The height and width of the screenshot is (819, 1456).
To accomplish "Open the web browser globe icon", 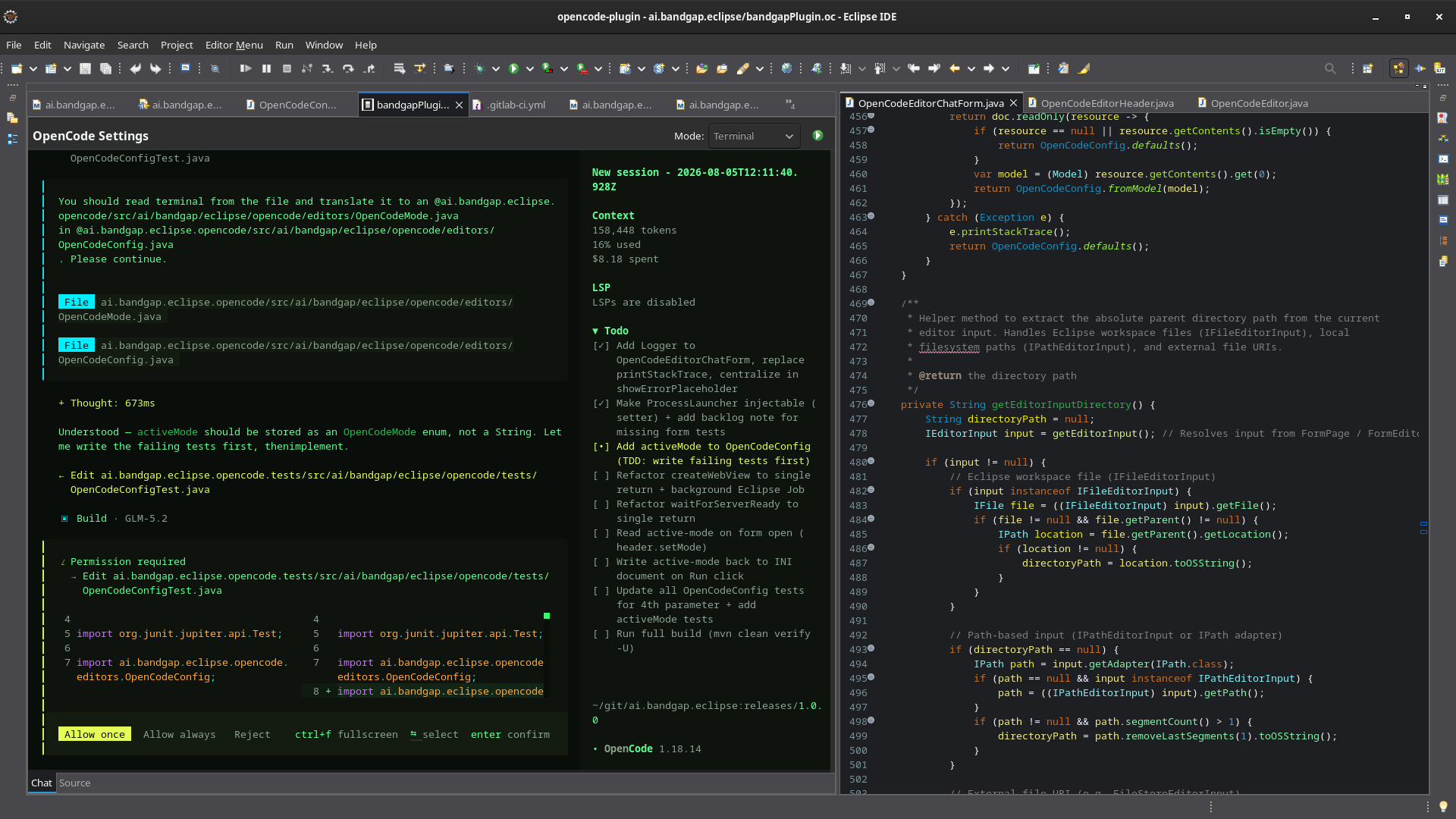I will click(x=787, y=68).
